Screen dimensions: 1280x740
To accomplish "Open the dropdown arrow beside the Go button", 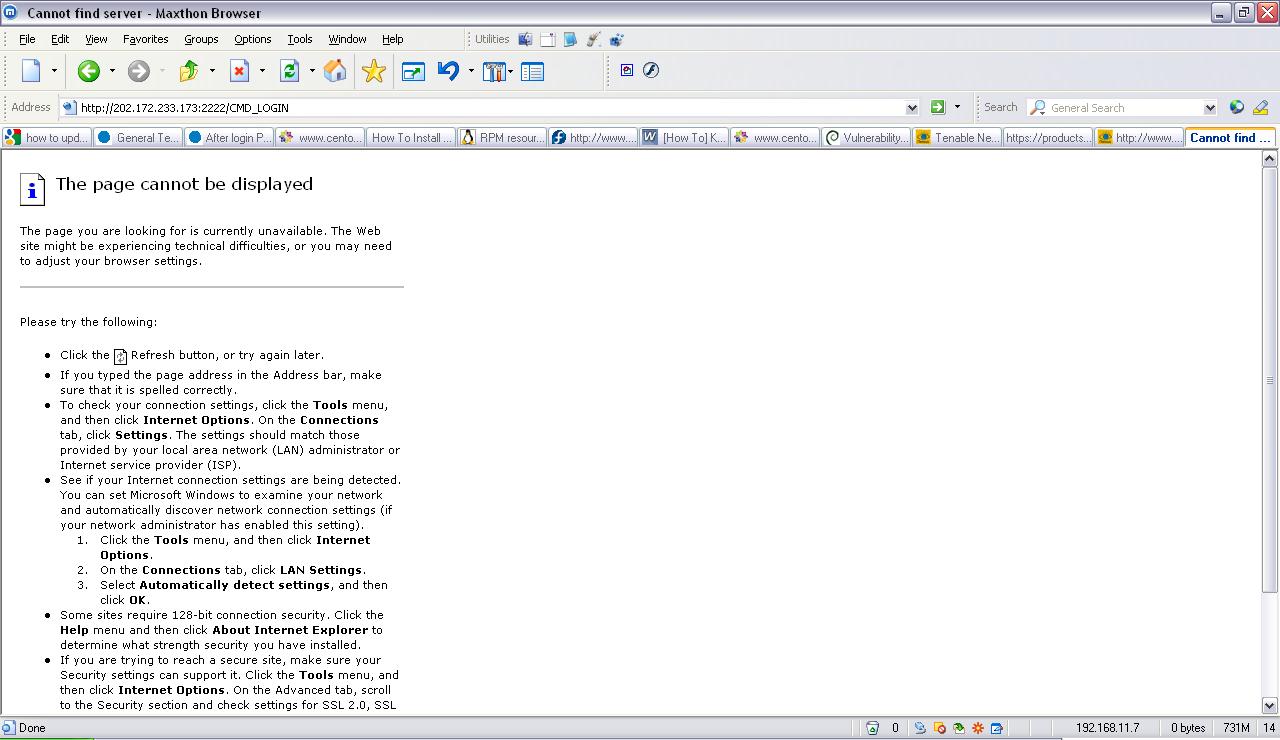I will pos(957,107).
